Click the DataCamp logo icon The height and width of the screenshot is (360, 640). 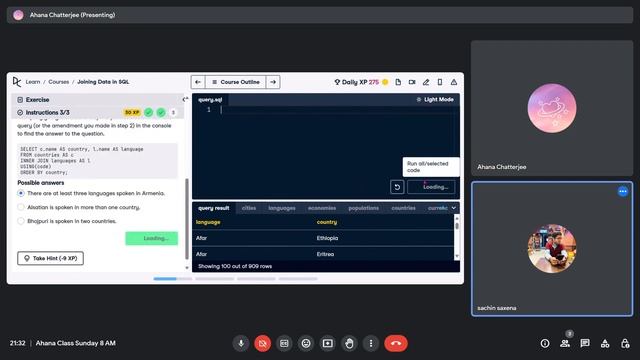[x=17, y=82]
